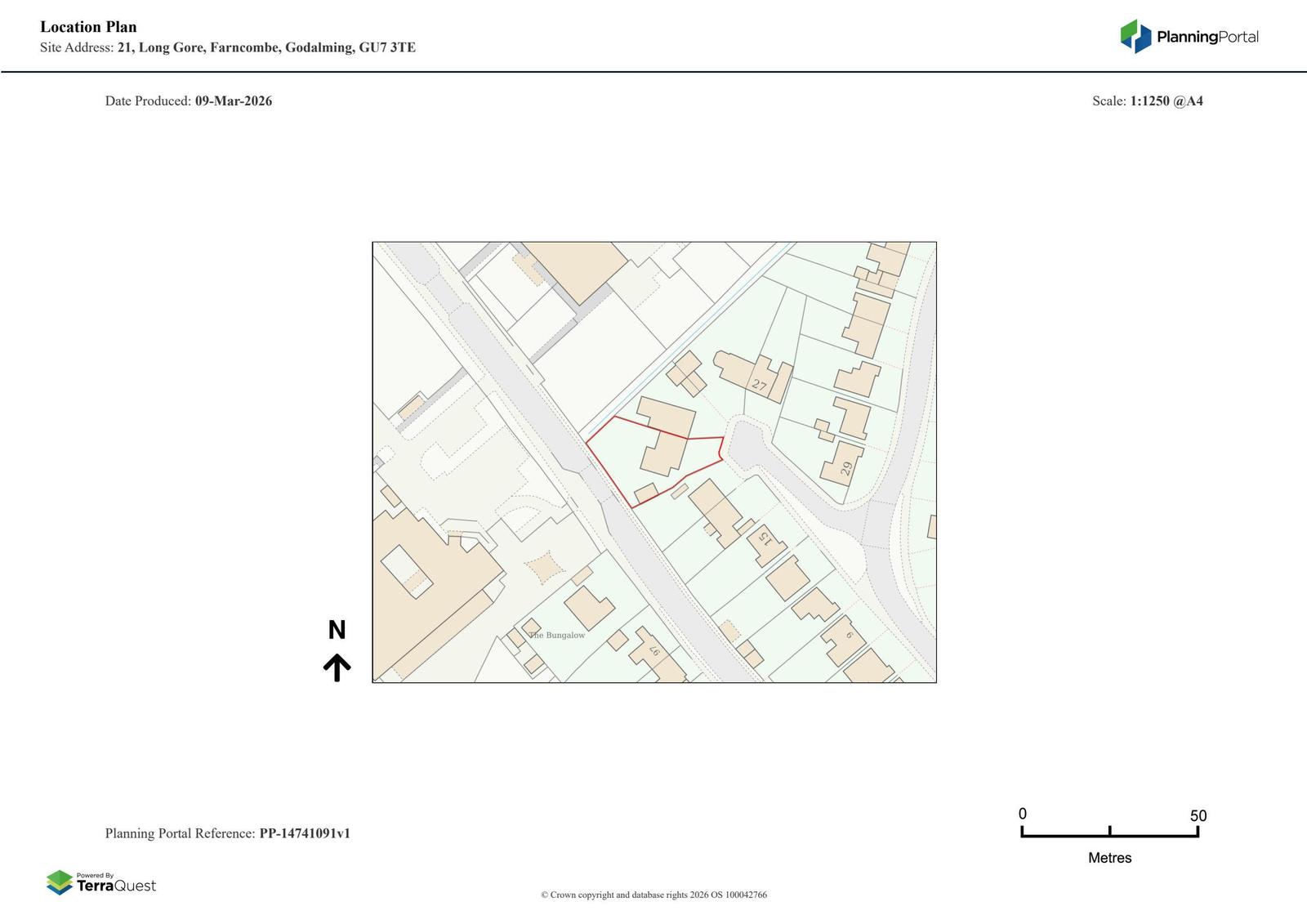1307x924 pixels.
Task: Select the building numbered 27 on map
Action: [760, 382]
